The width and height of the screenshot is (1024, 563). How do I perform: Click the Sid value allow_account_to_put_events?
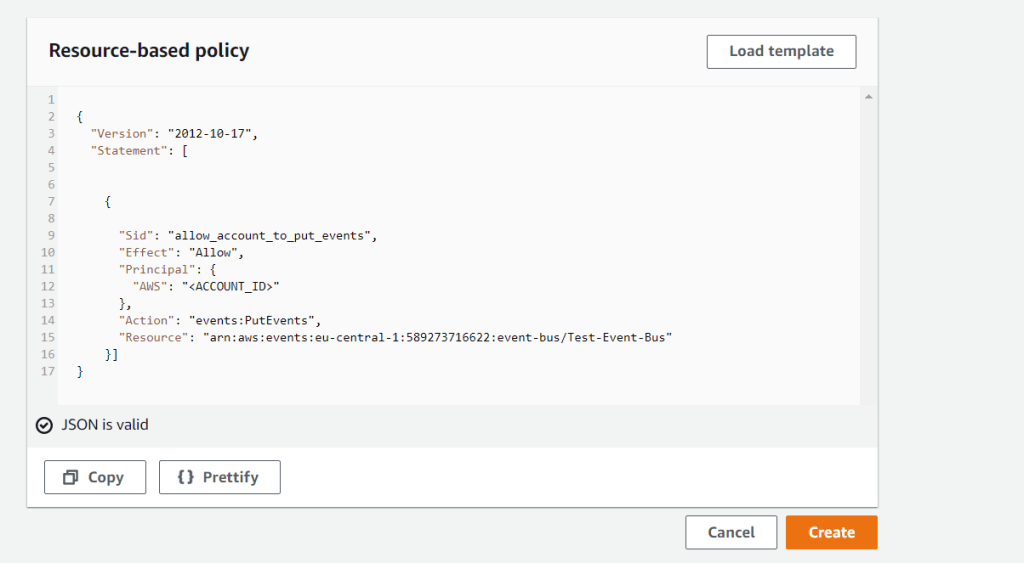coord(271,235)
